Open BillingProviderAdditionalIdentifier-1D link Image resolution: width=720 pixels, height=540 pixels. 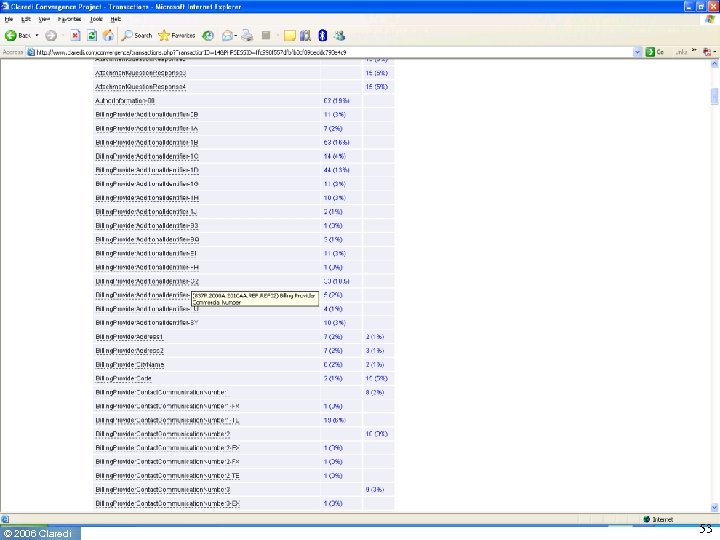[146, 170]
